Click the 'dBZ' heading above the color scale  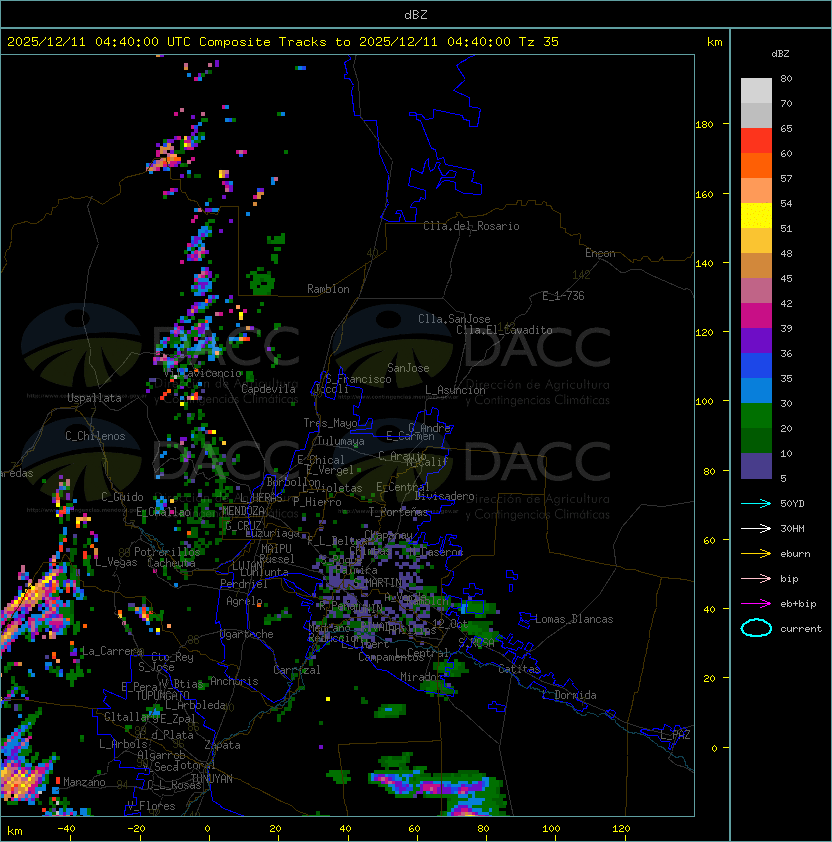[780, 54]
